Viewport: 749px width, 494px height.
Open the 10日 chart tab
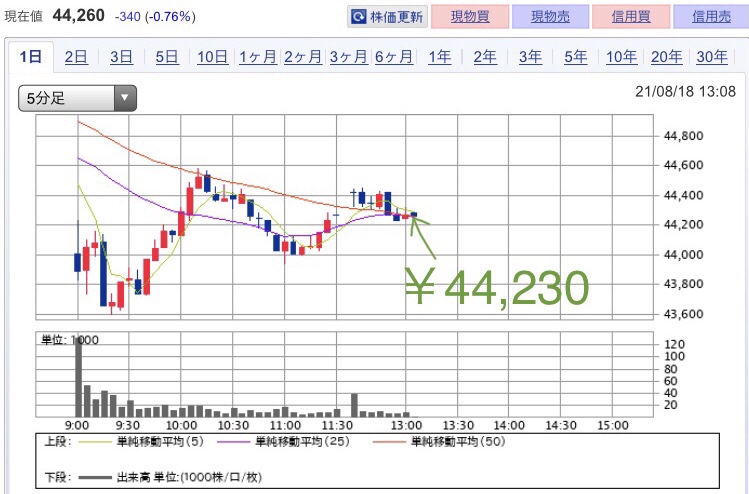click(x=212, y=57)
